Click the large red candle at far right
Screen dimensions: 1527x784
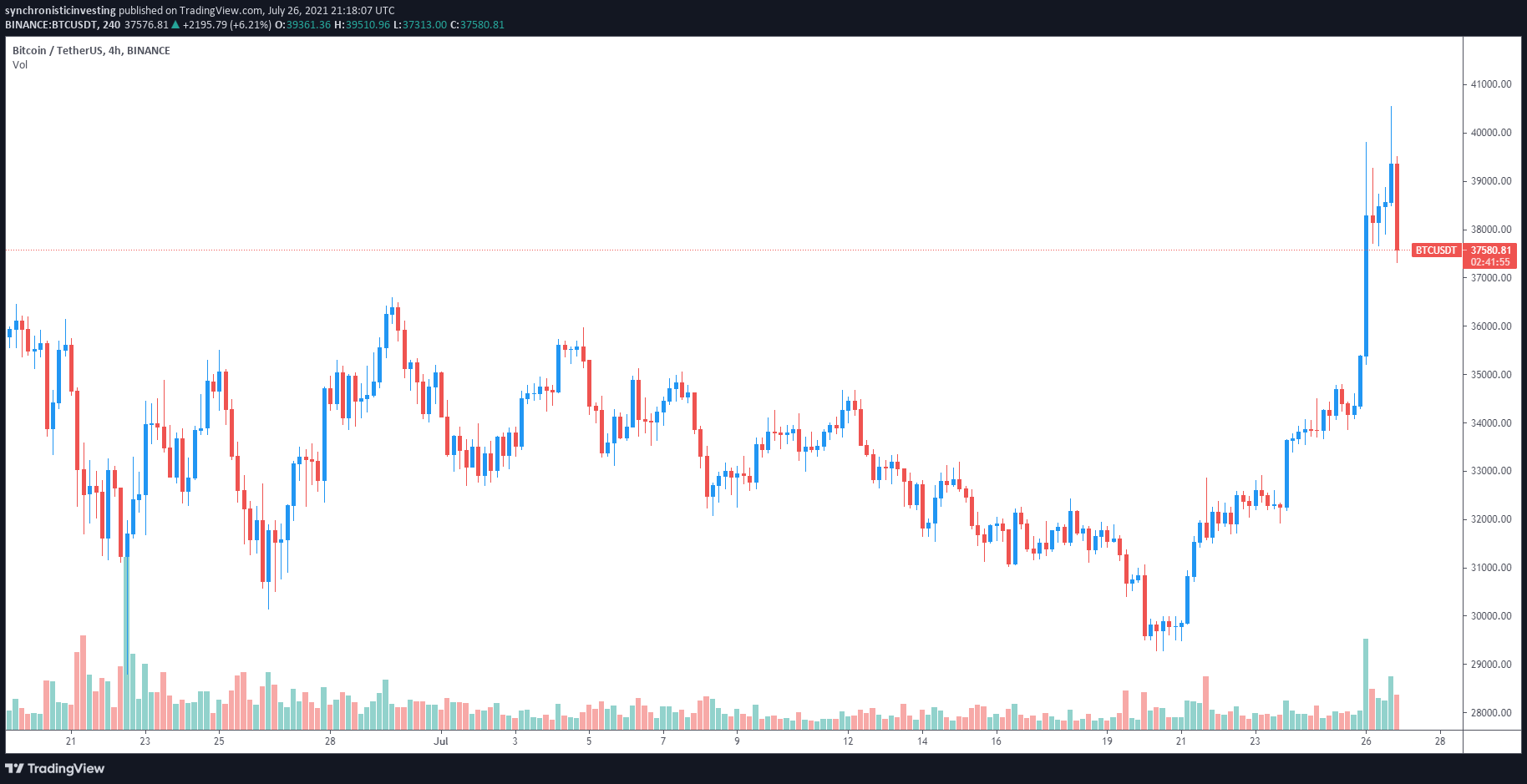pos(1397,206)
